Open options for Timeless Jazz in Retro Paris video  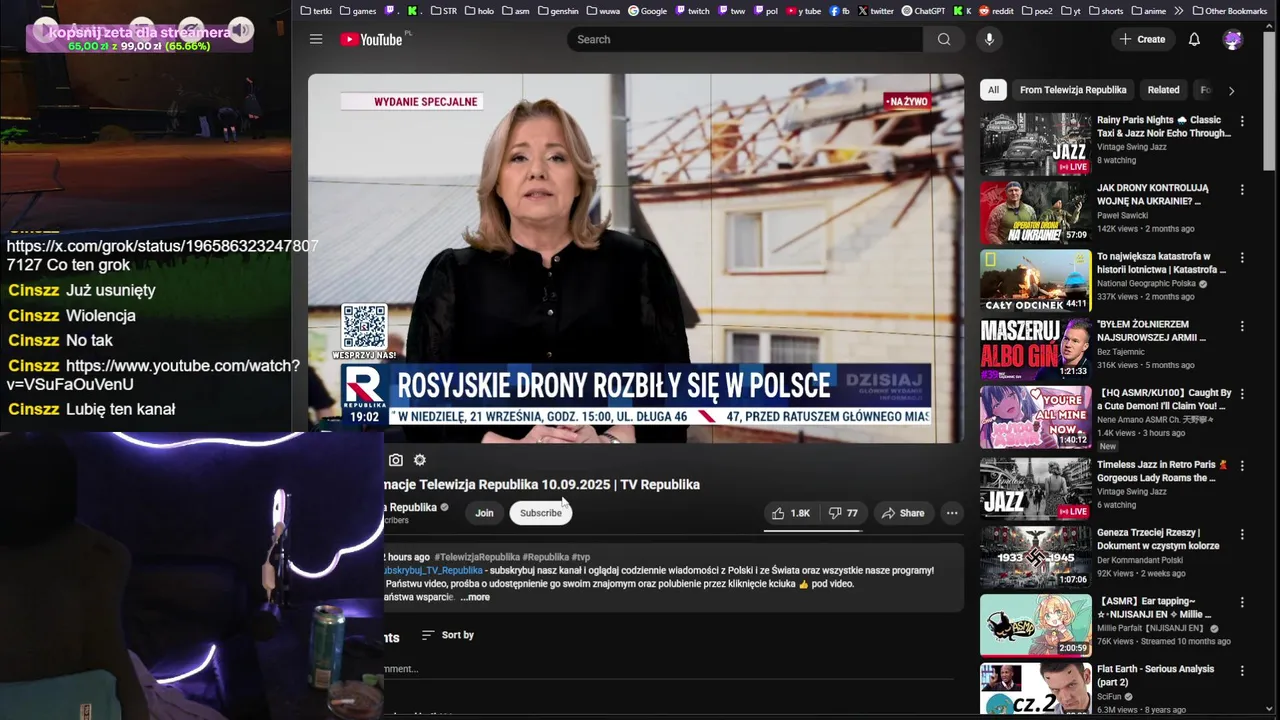tap(1242, 466)
